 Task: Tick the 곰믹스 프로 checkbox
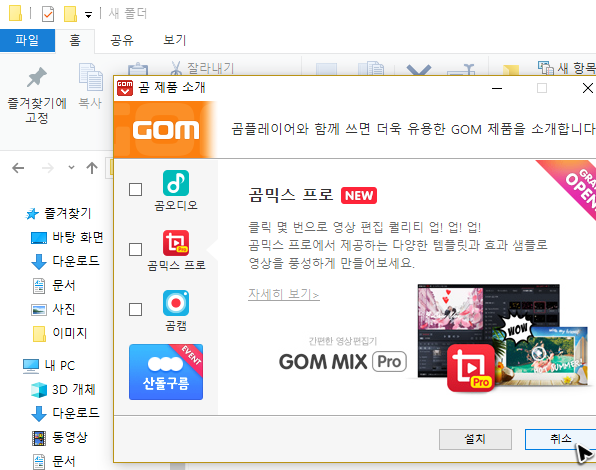point(135,250)
